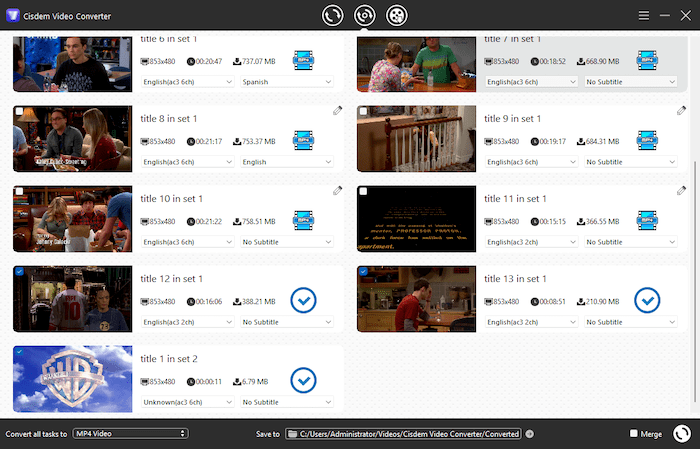
Task: Open Unknown(ac3 6ch) audio dropdown
Action: coord(188,402)
